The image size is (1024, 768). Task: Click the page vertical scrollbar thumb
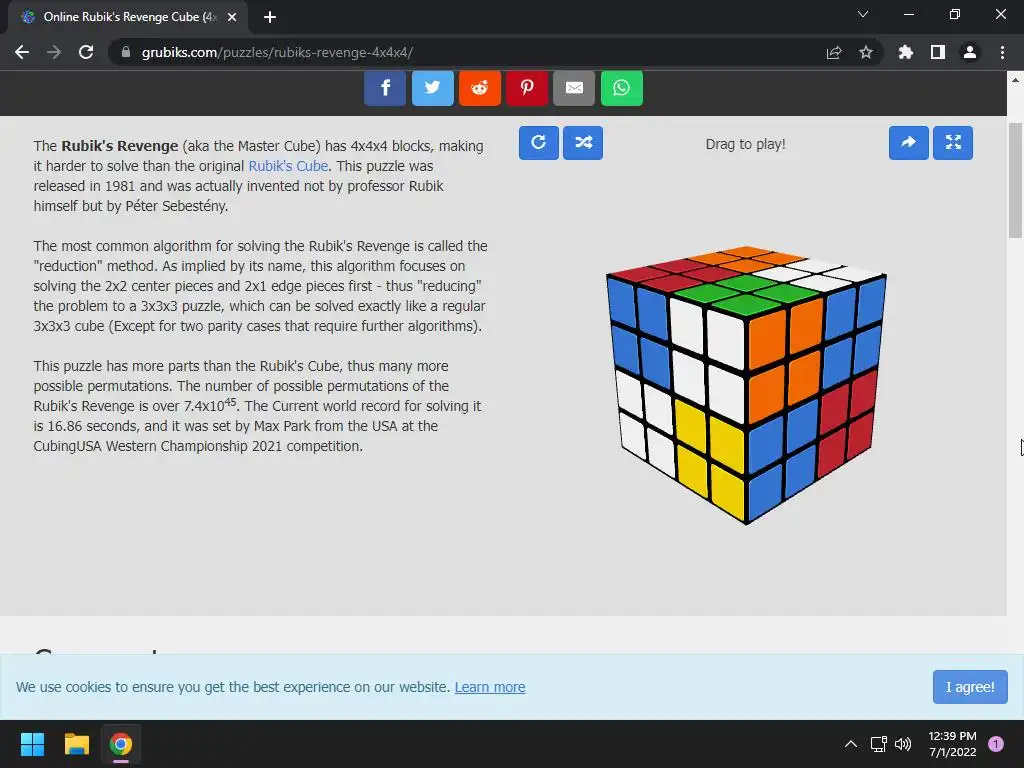pyautogui.click(x=1016, y=181)
